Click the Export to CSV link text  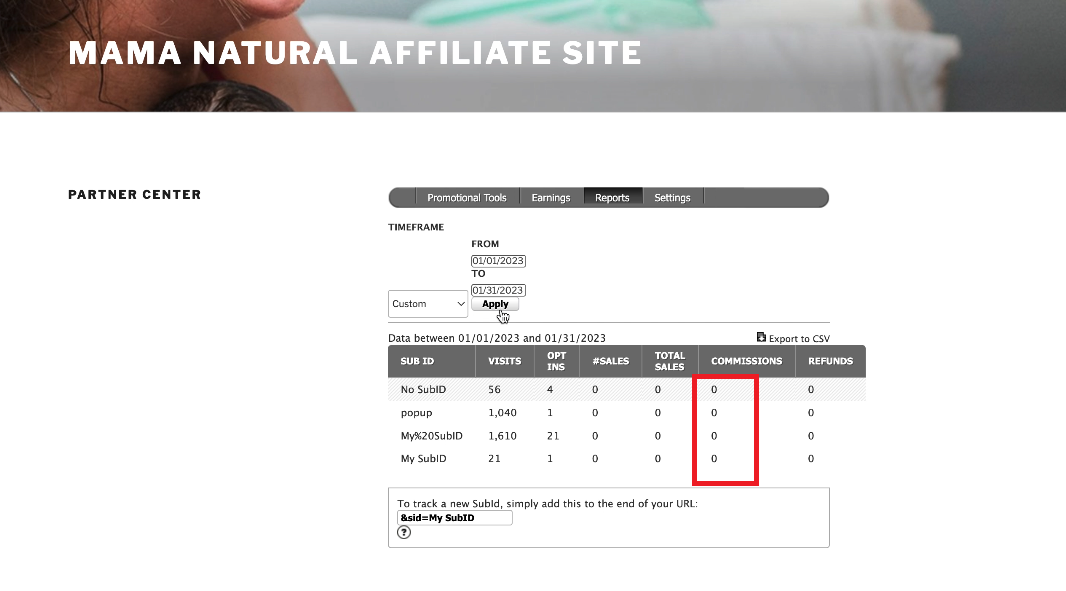point(799,339)
